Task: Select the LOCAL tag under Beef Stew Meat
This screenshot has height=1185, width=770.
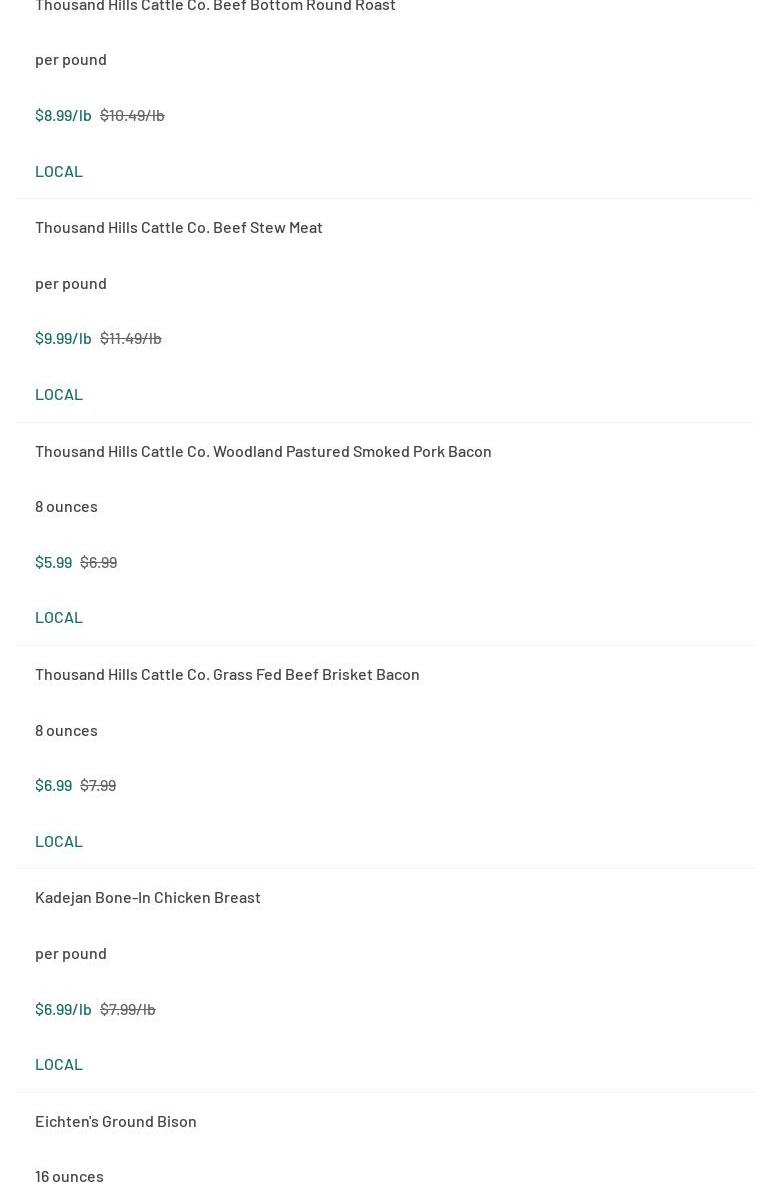Action: coord(59,394)
